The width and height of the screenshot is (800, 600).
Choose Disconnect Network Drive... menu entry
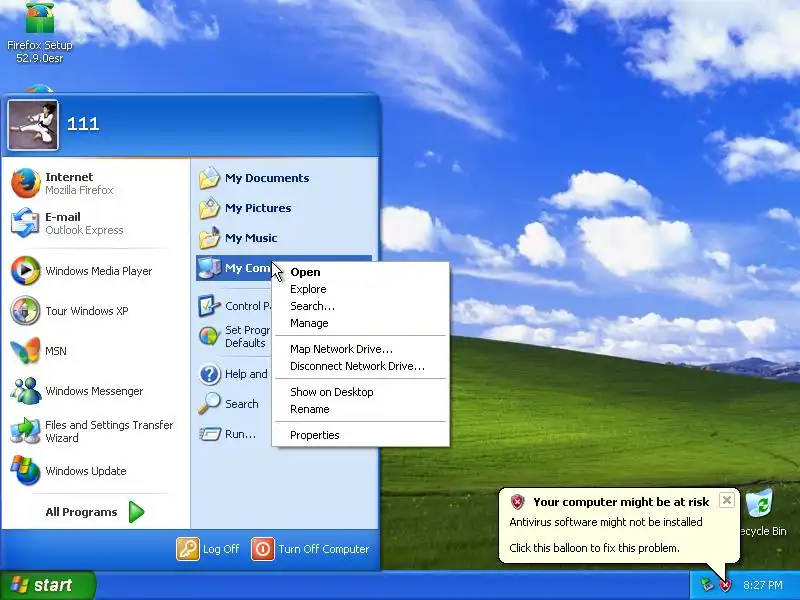pyautogui.click(x=361, y=366)
